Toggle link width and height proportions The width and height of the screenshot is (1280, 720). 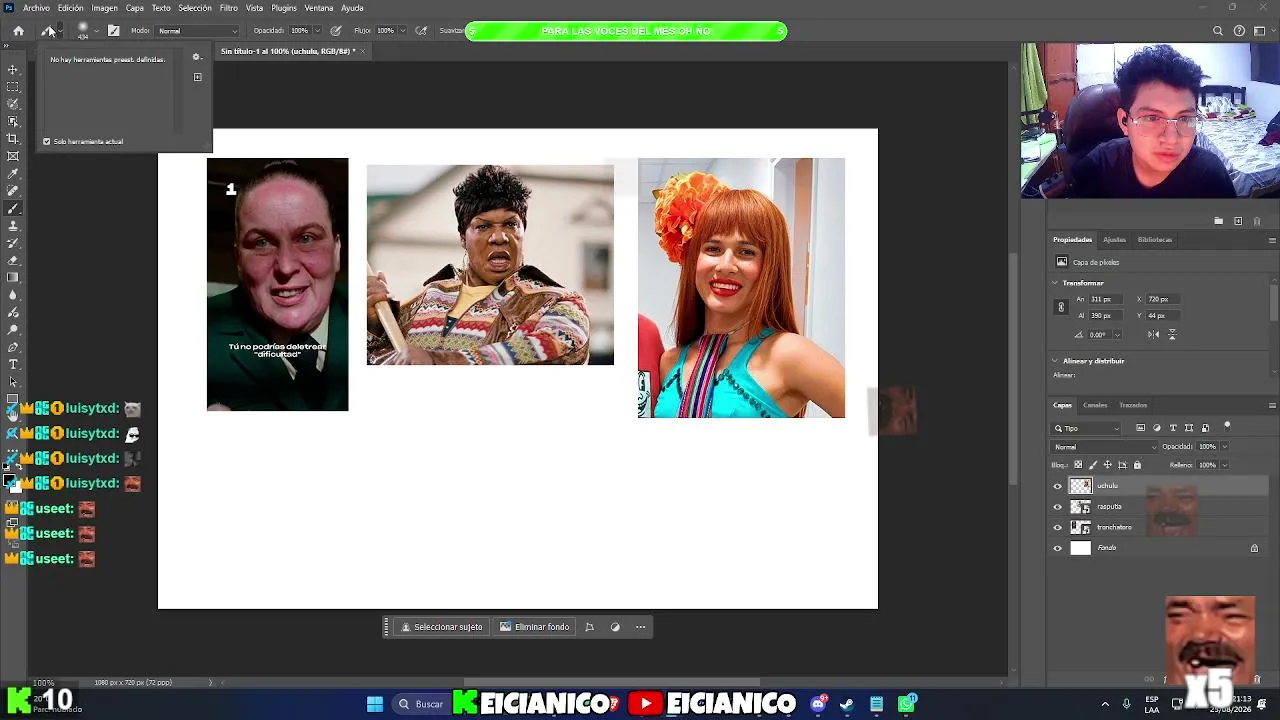tap(1061, 307)
